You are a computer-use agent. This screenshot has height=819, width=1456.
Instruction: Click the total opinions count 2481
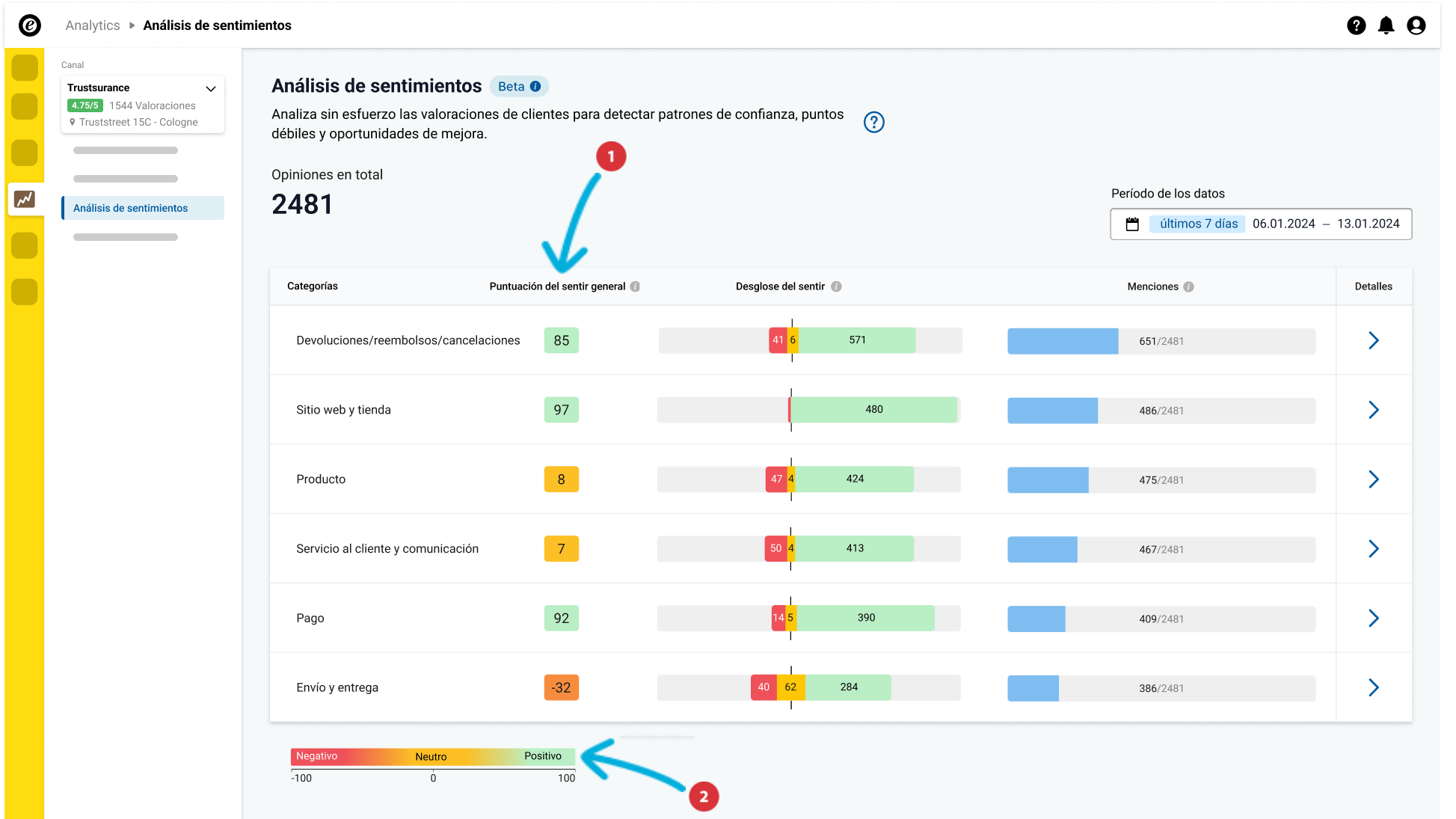click(x=302, y=204)
